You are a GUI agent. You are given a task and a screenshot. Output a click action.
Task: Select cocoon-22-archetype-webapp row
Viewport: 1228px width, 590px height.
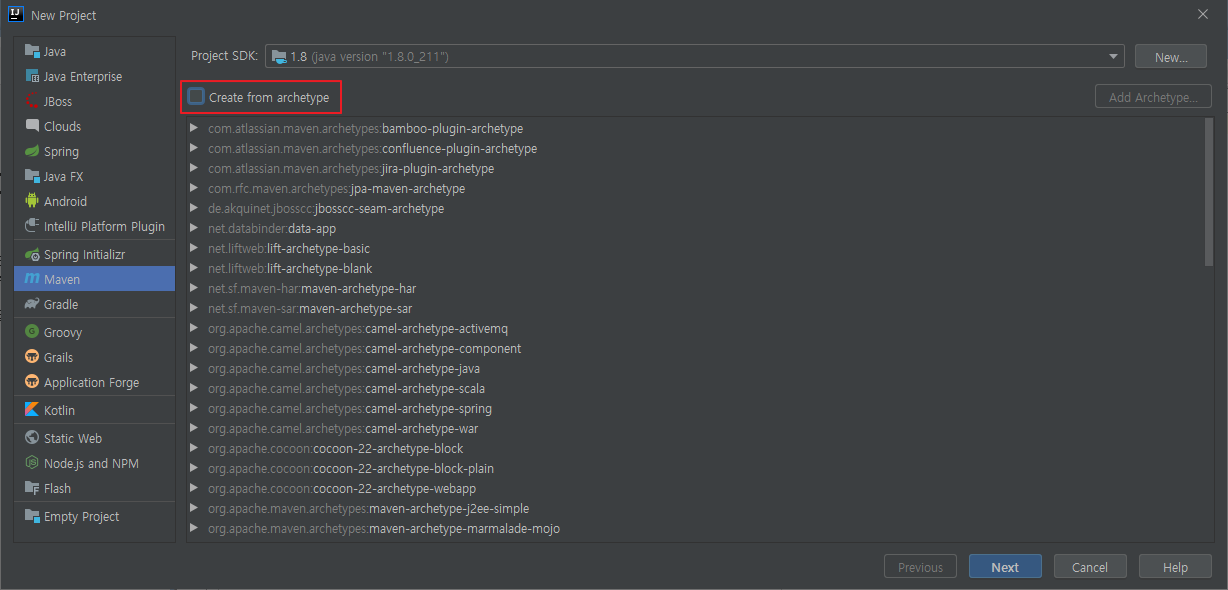695,488
